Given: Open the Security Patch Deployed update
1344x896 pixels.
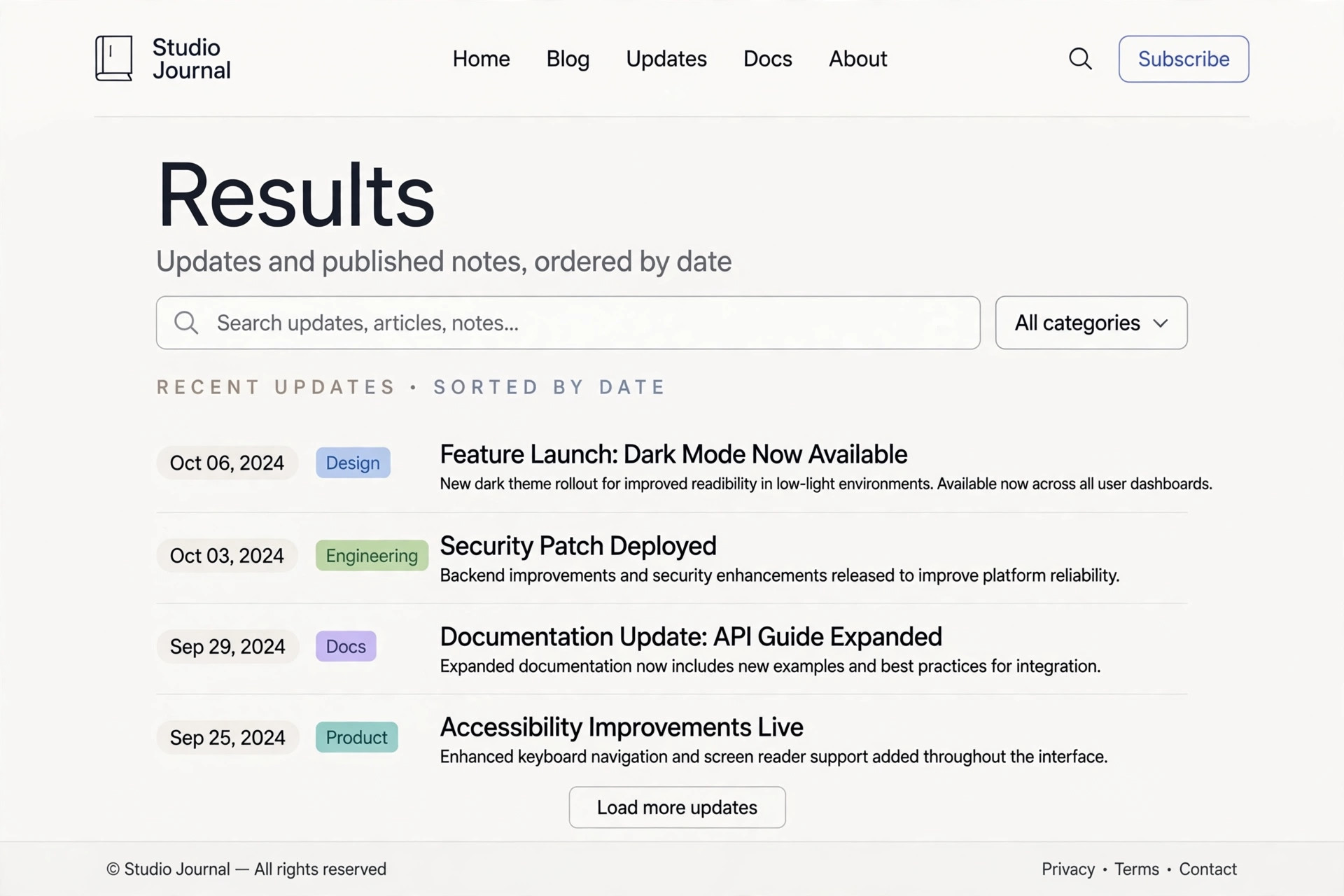Looking at the screenshot, I should (x=578, y=546).
